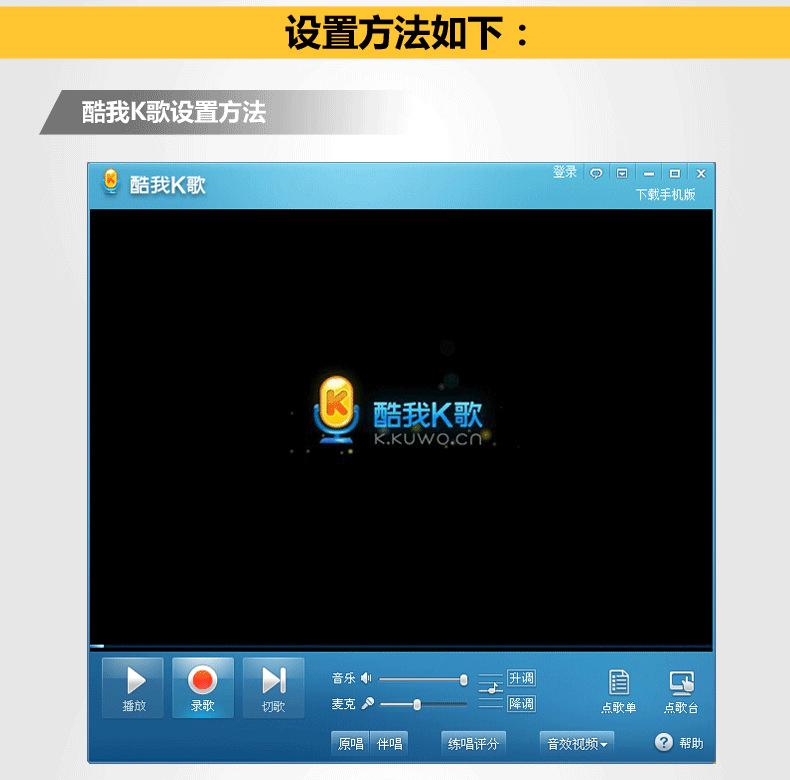Mute the 音乐 speaker icon

[x=366, y=678]
